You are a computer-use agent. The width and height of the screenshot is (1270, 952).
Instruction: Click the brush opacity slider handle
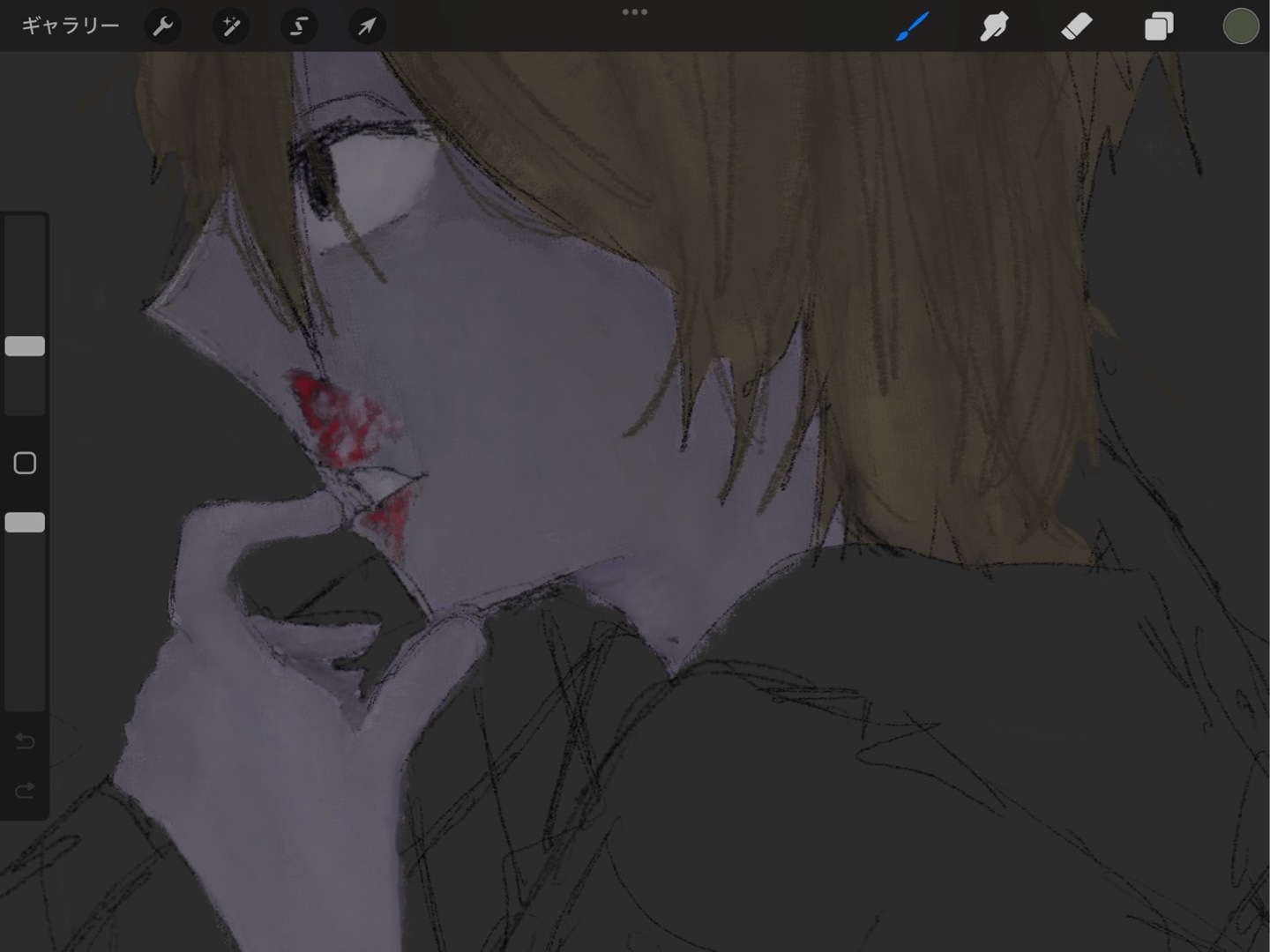click(25, 523)
